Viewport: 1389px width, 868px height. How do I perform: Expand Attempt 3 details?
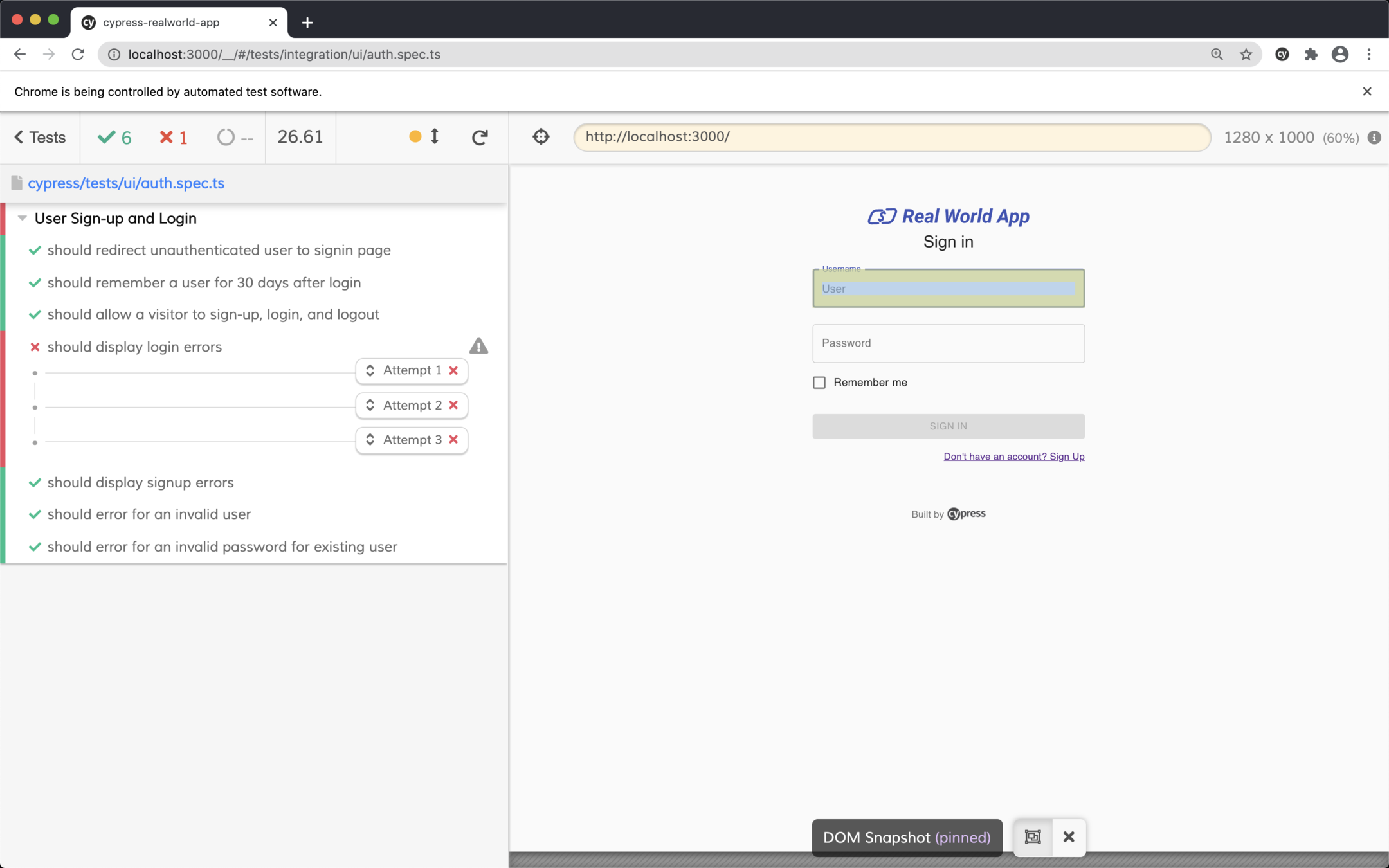[x=412, y=440]
